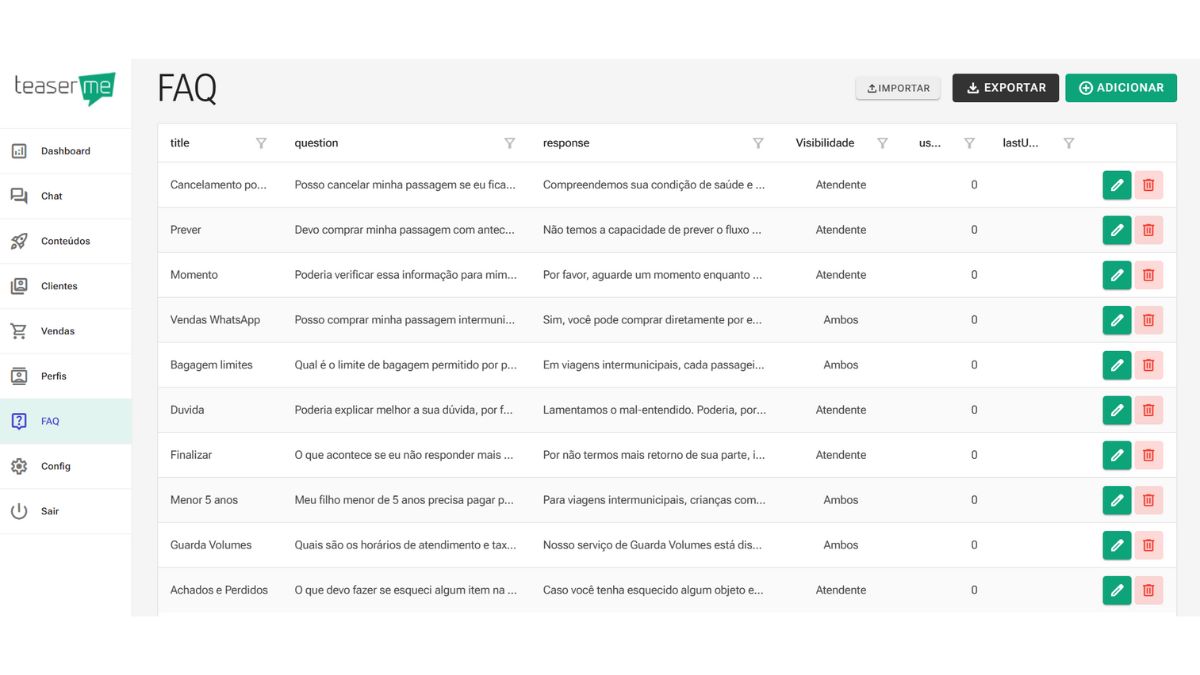Sort by the question column header
1200x675 pixels.
coord(316,143)
